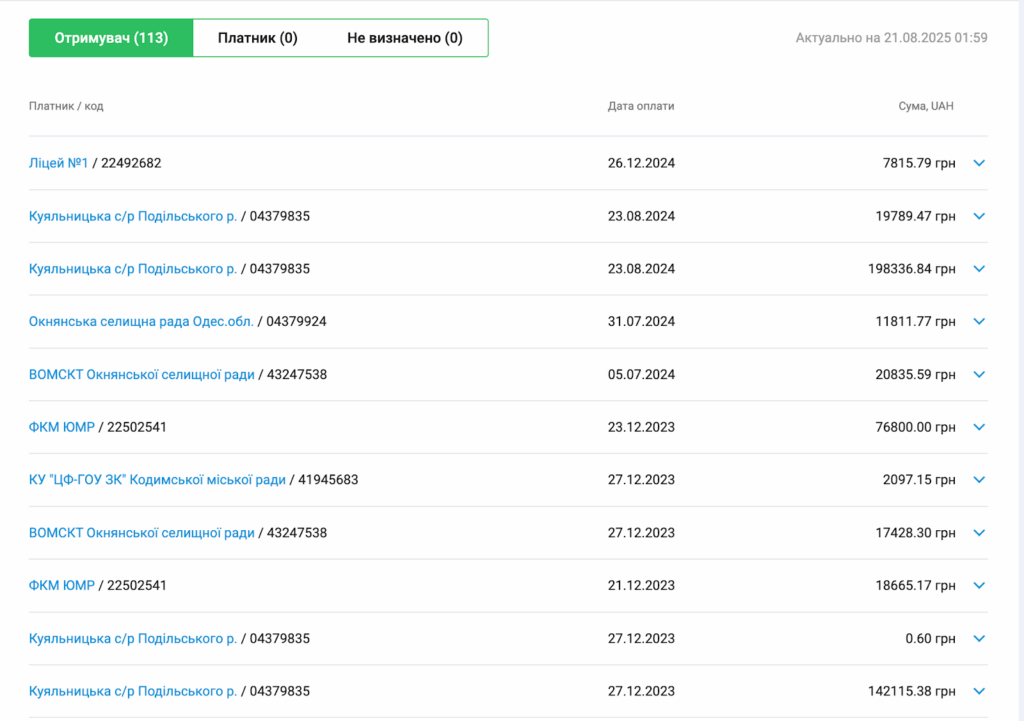Expand the 2097.15 грн payment row
The height and width of the screenshot is (721, 1024).
pos(979,480)
